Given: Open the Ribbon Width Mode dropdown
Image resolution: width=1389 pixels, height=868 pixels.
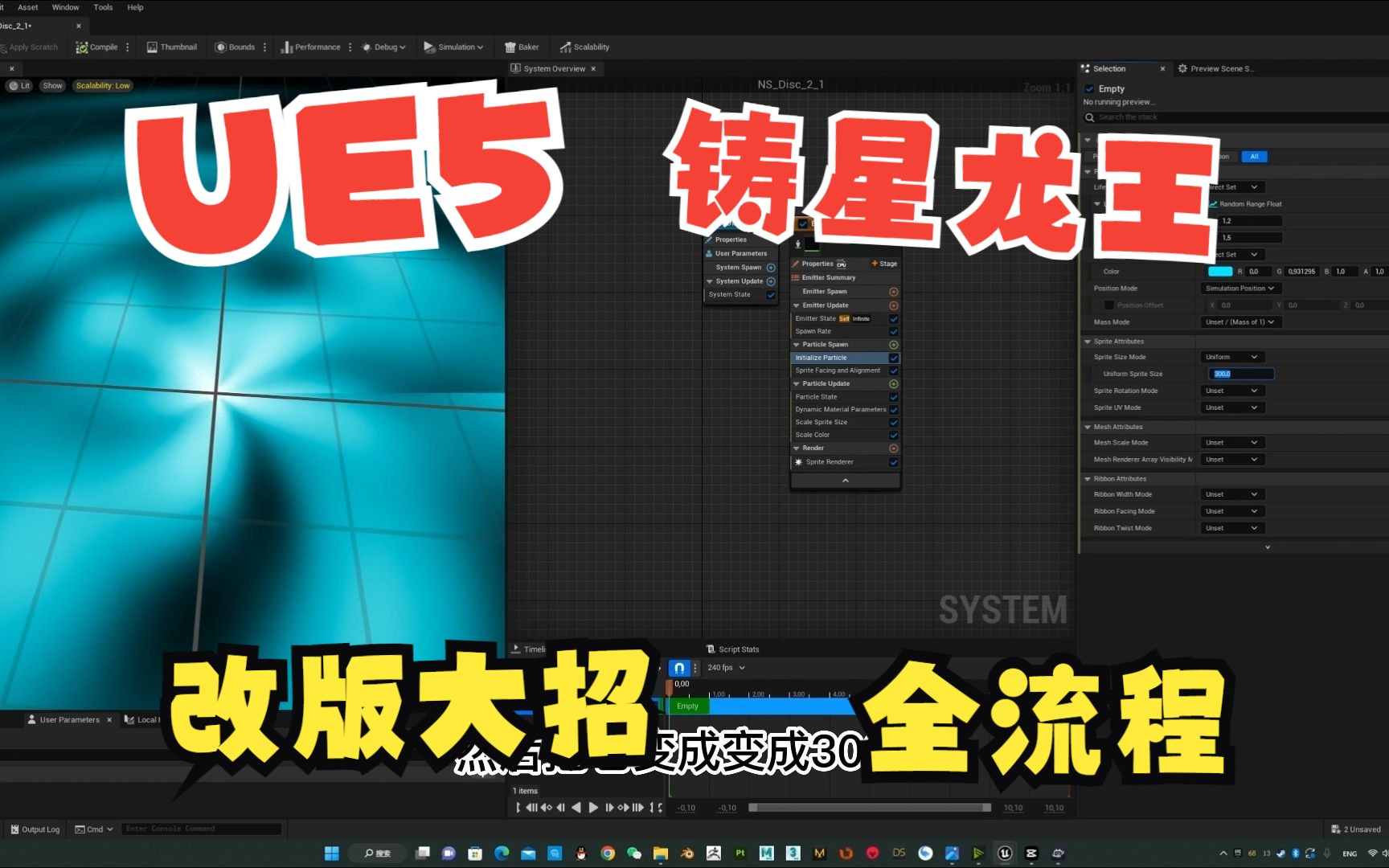Looking at the screenshot, I should pos(1233,495).
